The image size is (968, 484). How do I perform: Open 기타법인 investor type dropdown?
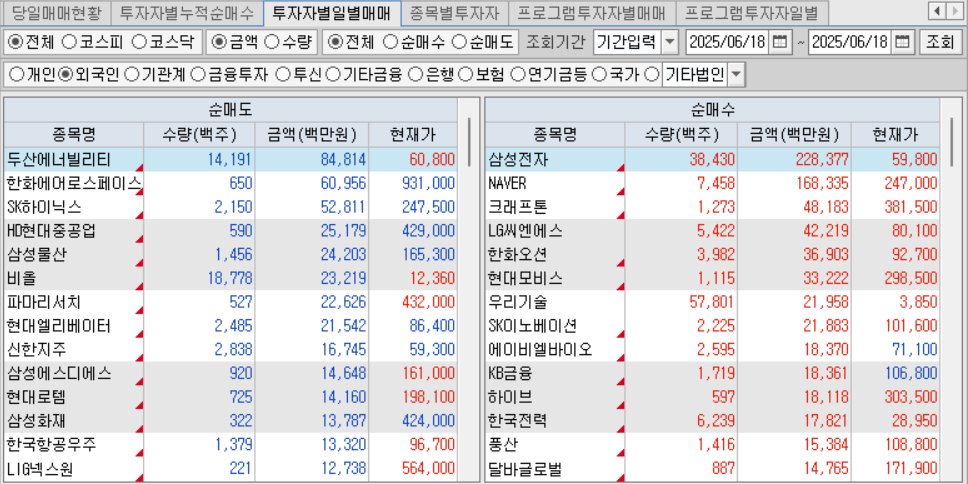pos(736,75)
